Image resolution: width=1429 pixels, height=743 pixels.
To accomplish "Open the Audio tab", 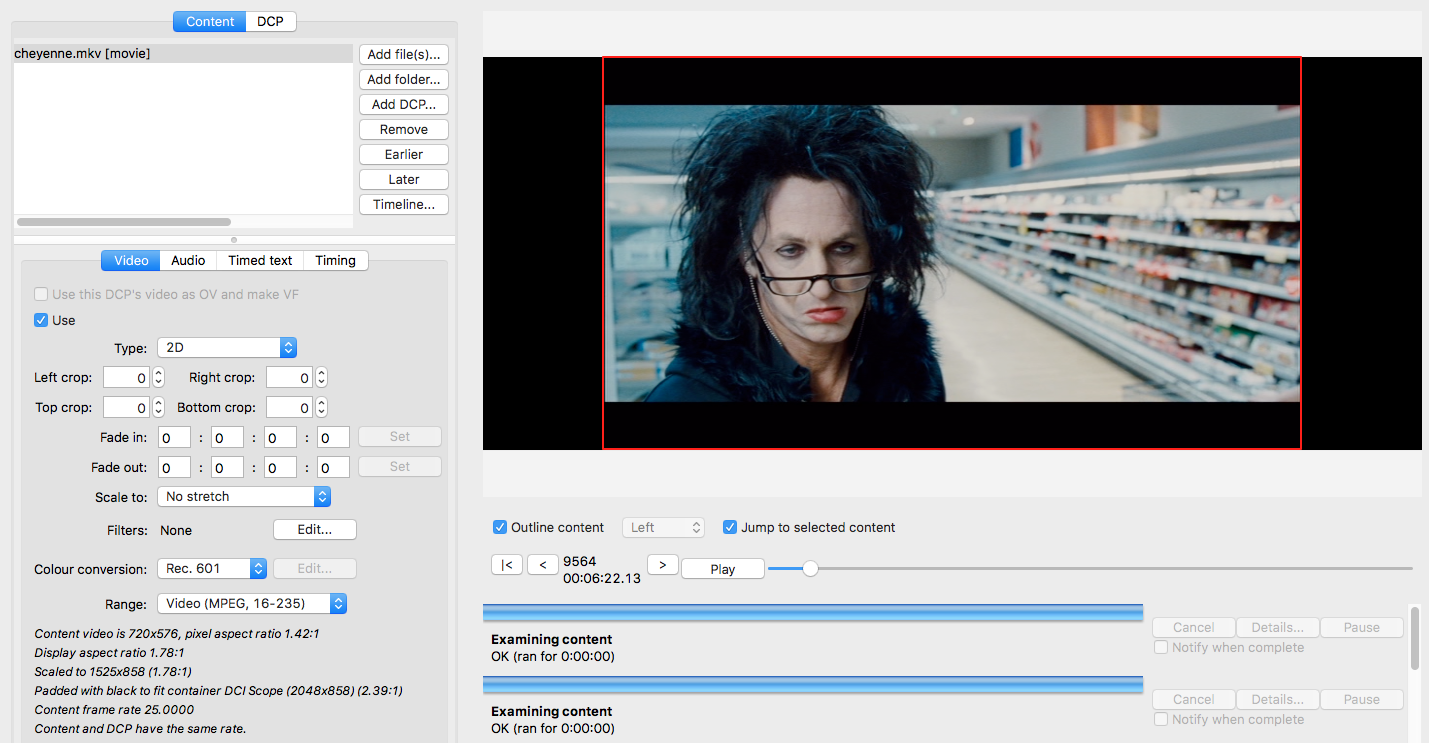I will (x=188, y=260).
